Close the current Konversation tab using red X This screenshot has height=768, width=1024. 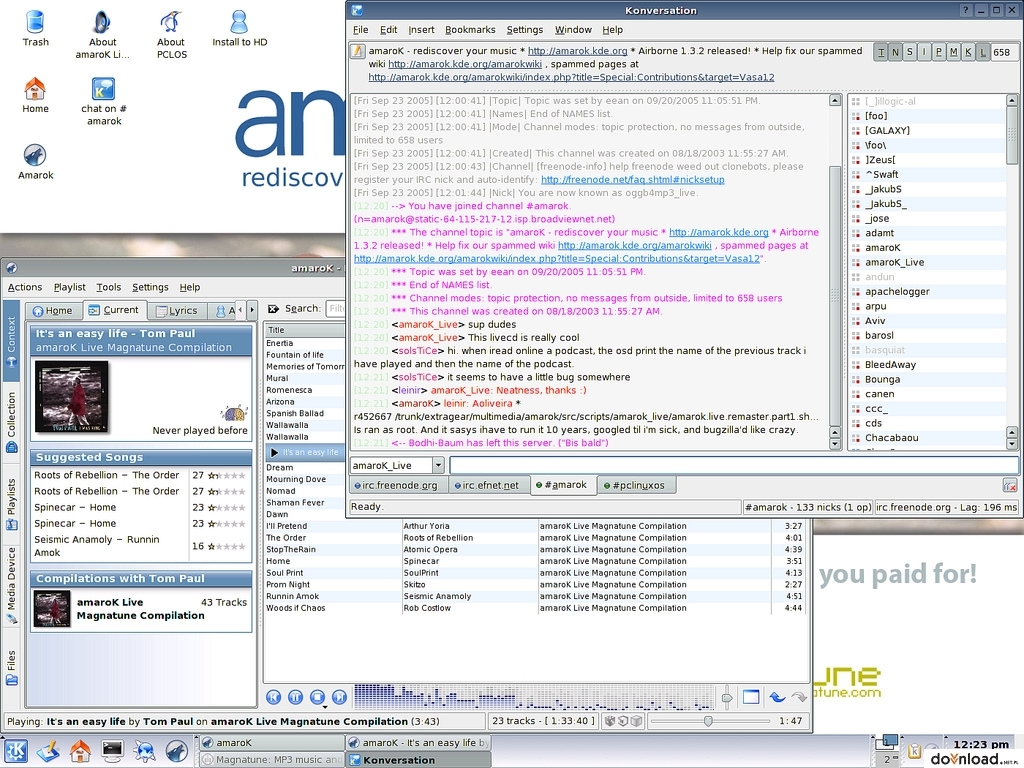coord(1010,486)
